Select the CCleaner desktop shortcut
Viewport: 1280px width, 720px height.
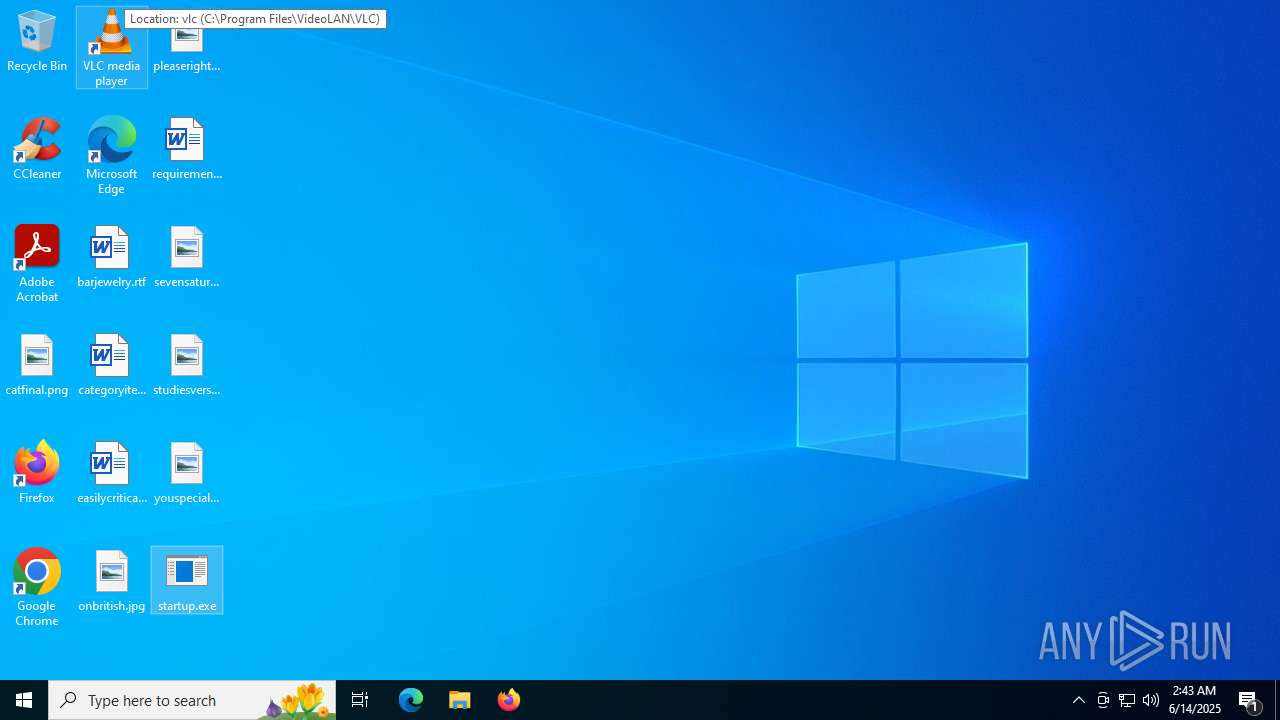(37, 150)
